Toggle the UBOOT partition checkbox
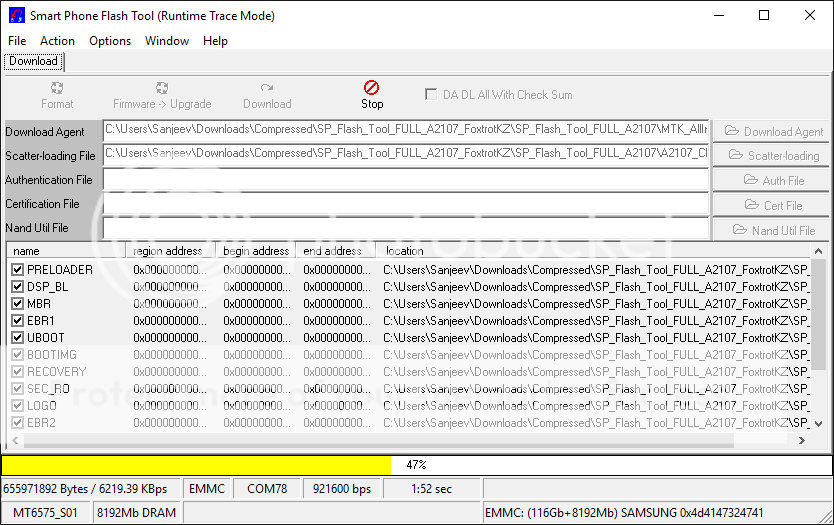This screenshot has width=834, height=525. tap(17, 338)
